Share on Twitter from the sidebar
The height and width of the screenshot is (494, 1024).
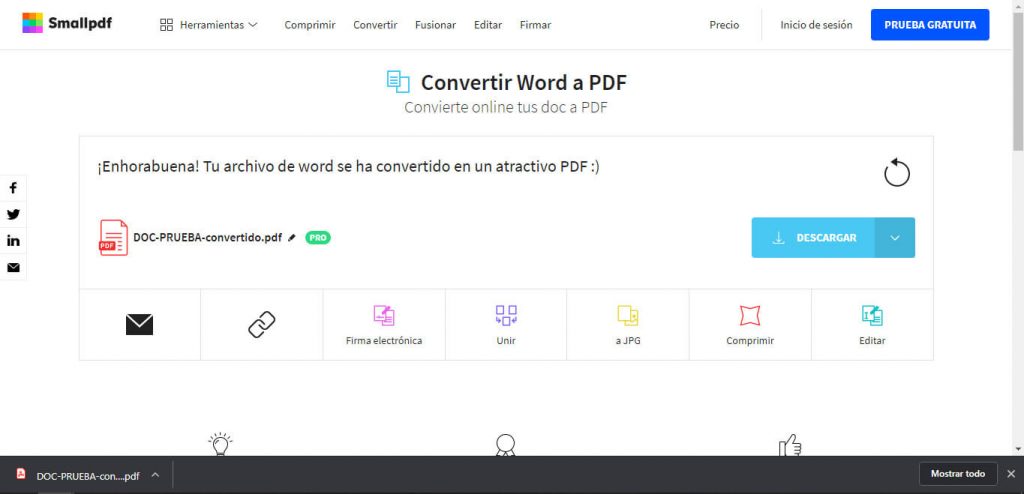coord(13,214)
